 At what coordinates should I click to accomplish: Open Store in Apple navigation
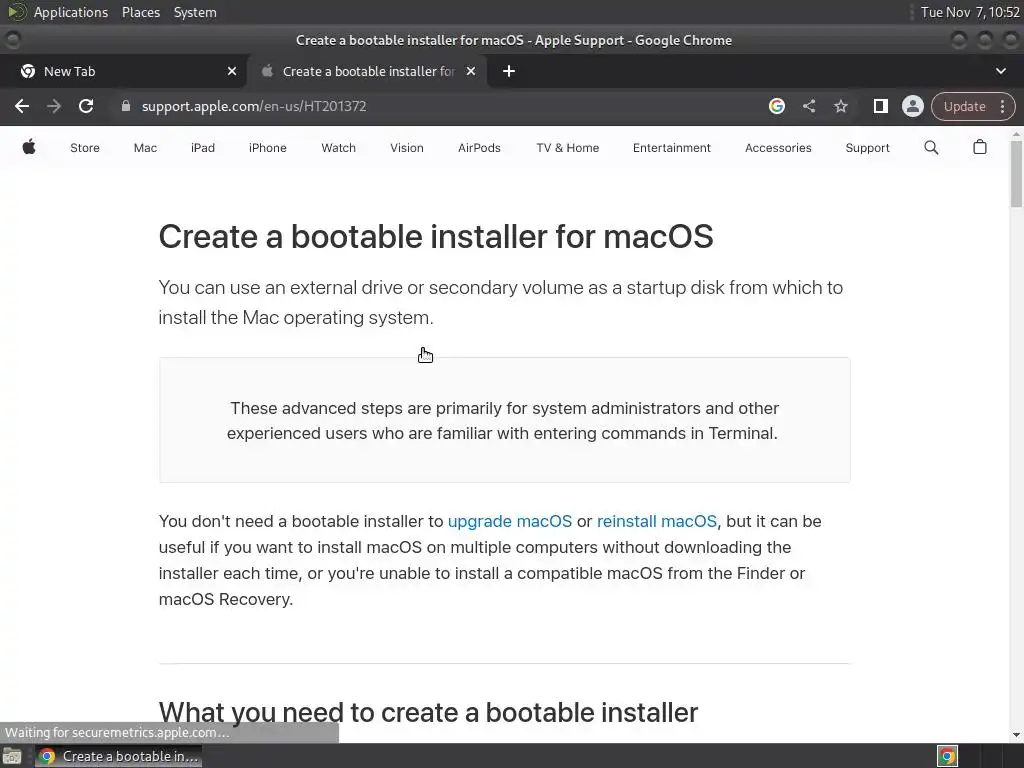(85, 148)
